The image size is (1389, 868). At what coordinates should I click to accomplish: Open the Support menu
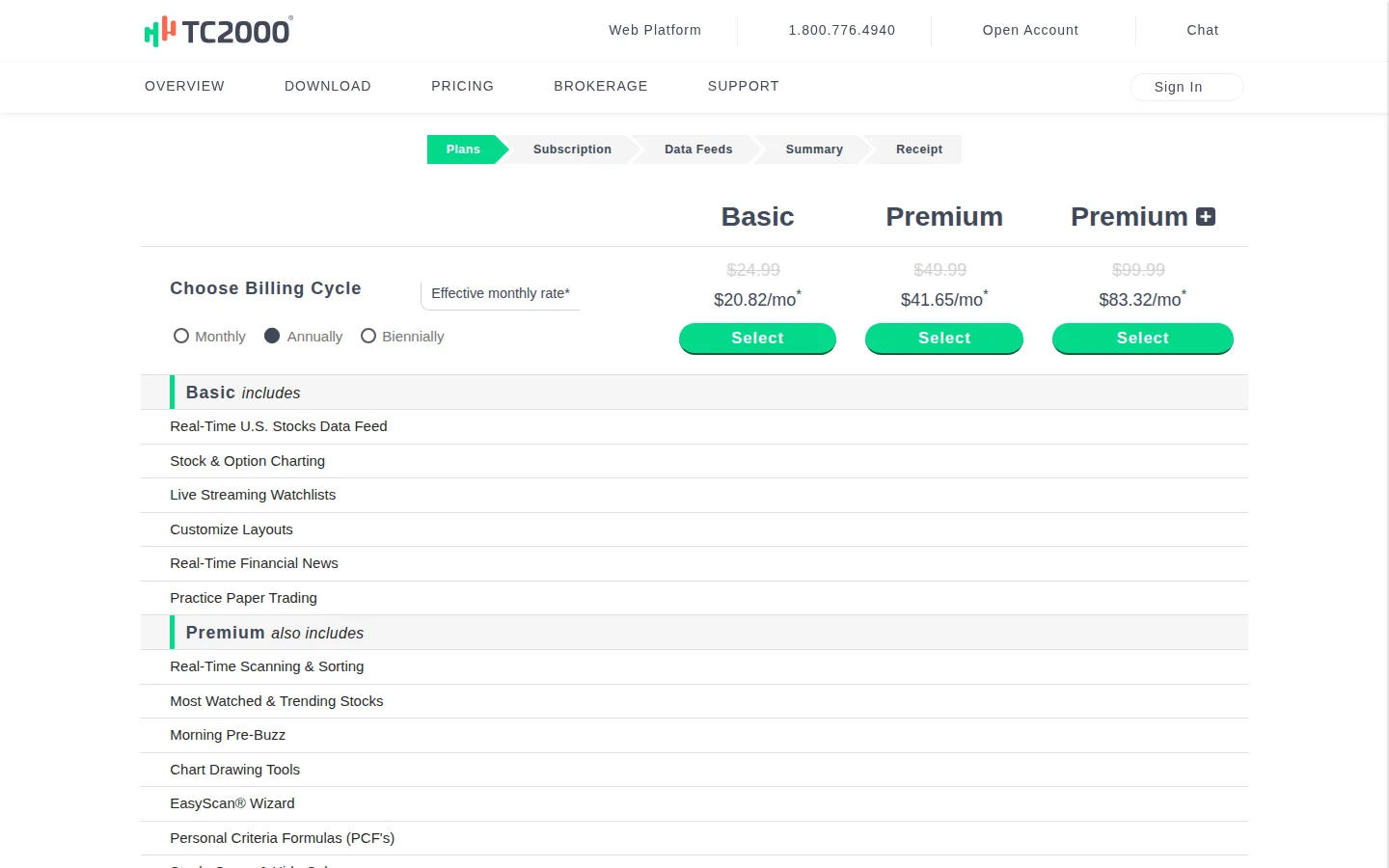[x=743, y=86]
